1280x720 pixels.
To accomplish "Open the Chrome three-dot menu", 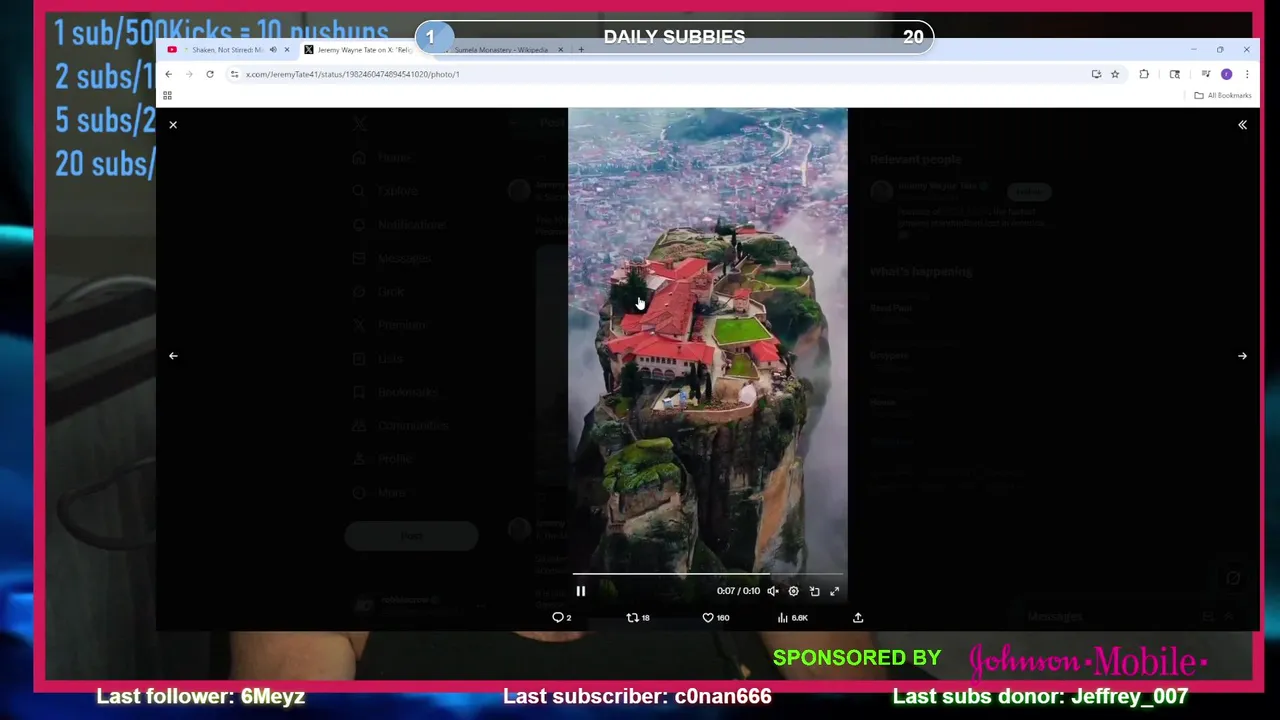I will [1246, 74].
